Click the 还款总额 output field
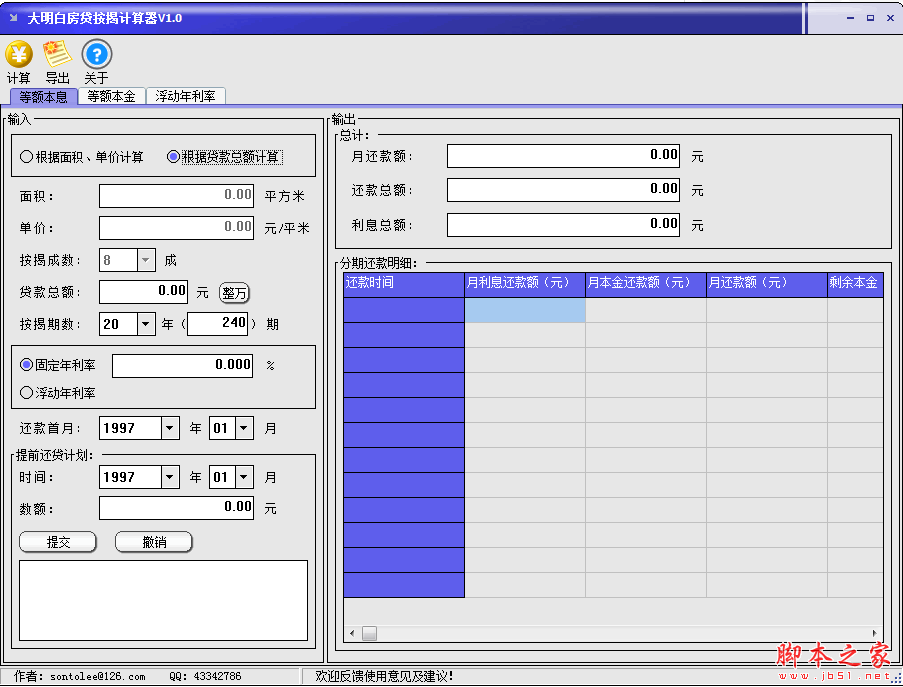The height and width of the screenshot is (687, 903). tap(563, 190)
